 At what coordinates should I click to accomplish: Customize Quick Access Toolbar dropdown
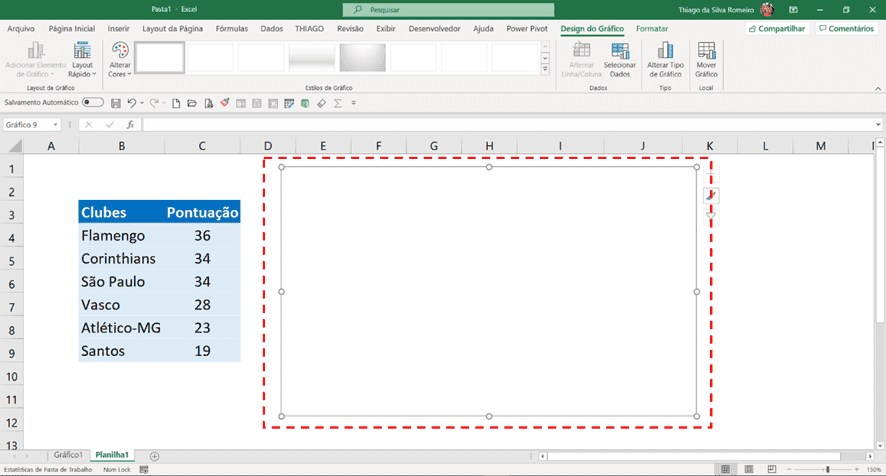pos(354,103)
